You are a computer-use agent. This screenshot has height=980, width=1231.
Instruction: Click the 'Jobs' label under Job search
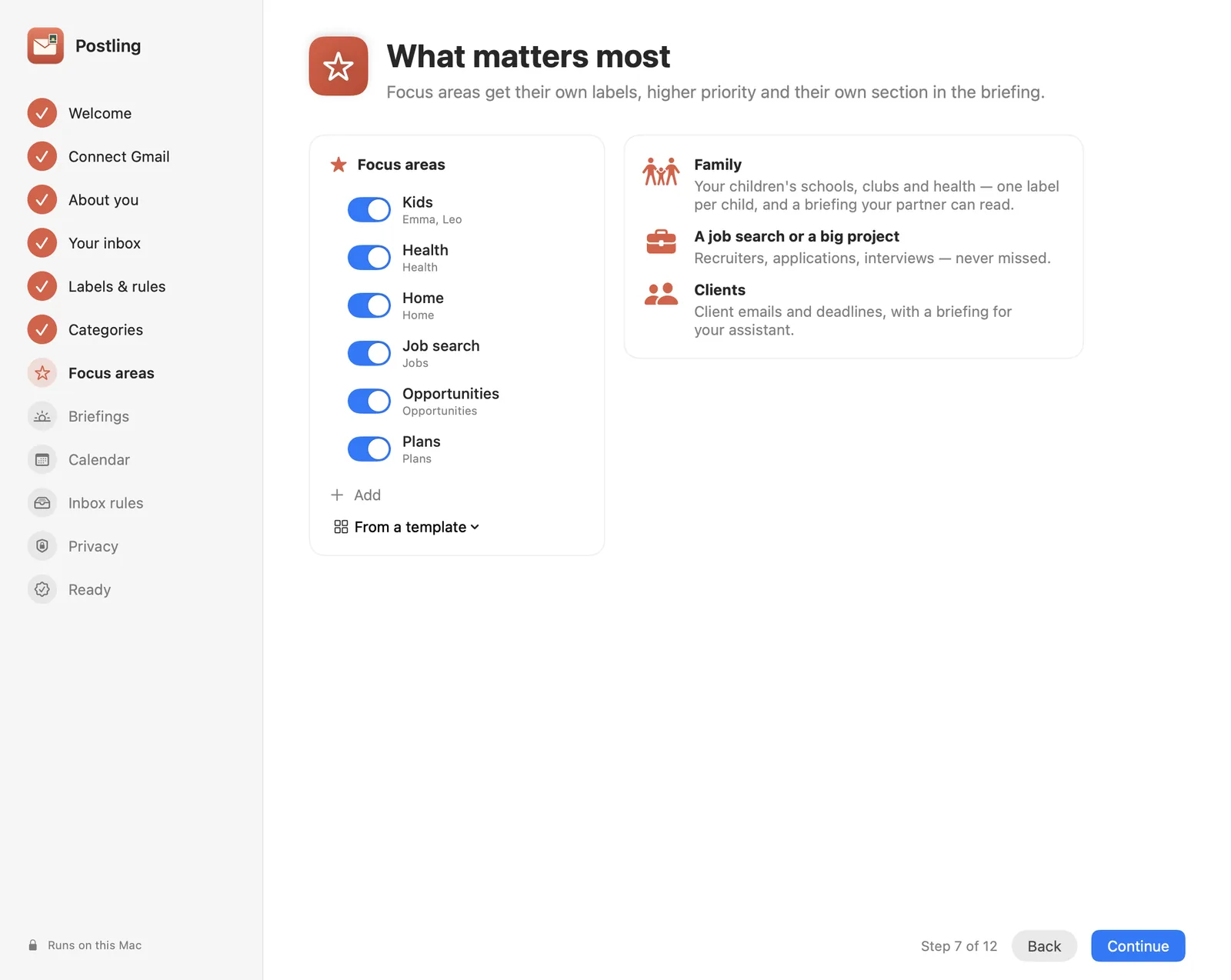415,363
